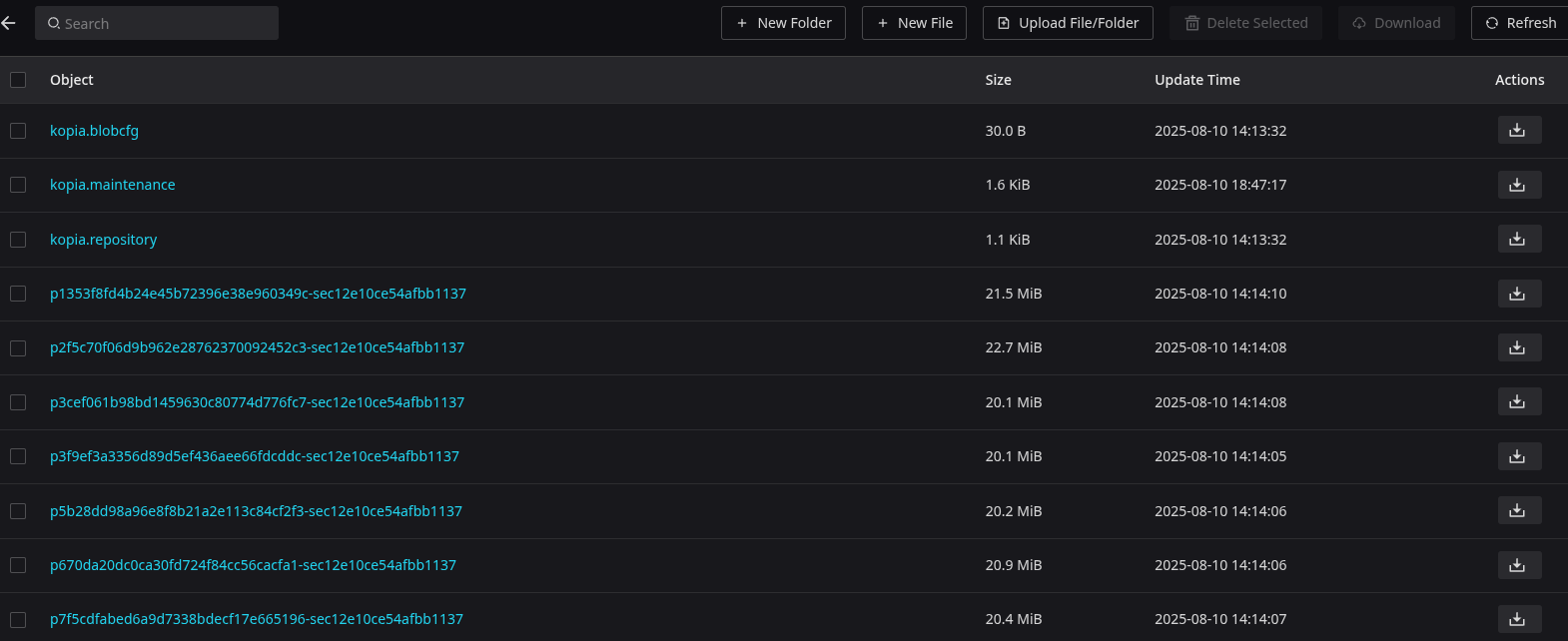Check the kopia.blobcfg row checkbox
This screenshot has width=1568, height=641.
18,131
